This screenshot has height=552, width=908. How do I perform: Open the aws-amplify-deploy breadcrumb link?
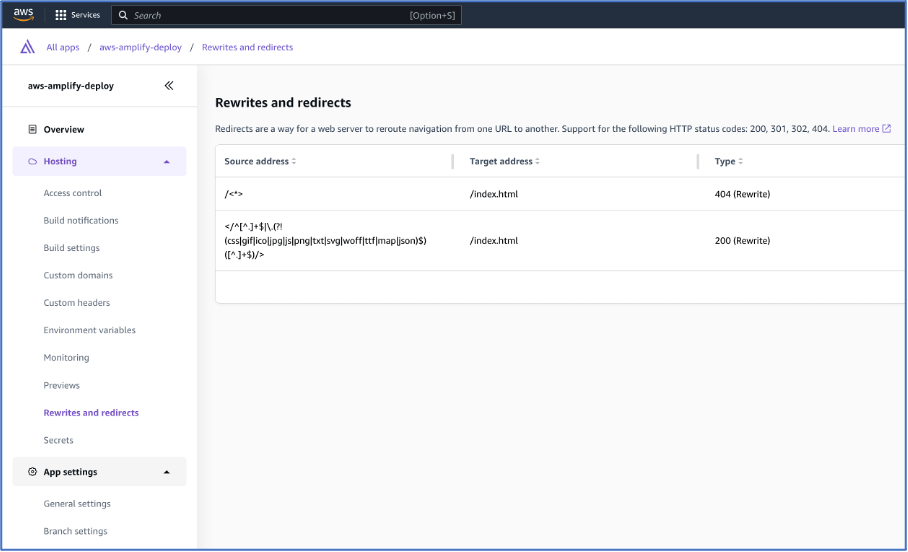140,47
